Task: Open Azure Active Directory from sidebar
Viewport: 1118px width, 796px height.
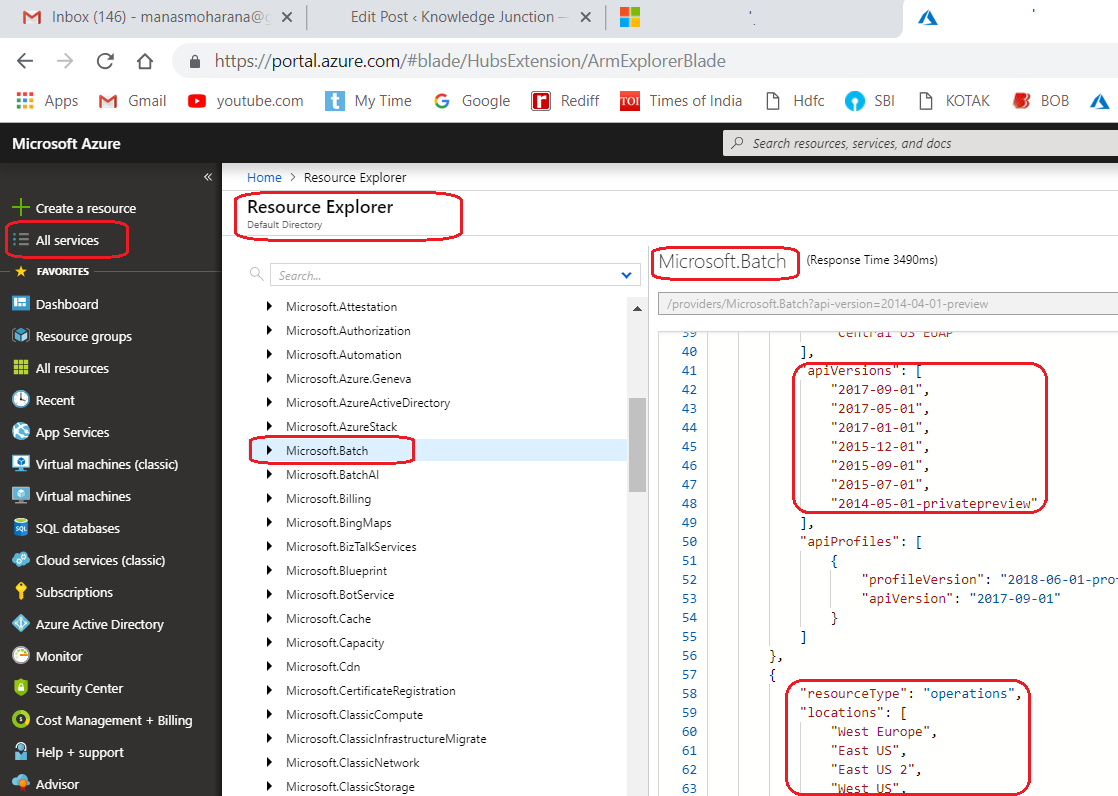Action: point(99,624)
